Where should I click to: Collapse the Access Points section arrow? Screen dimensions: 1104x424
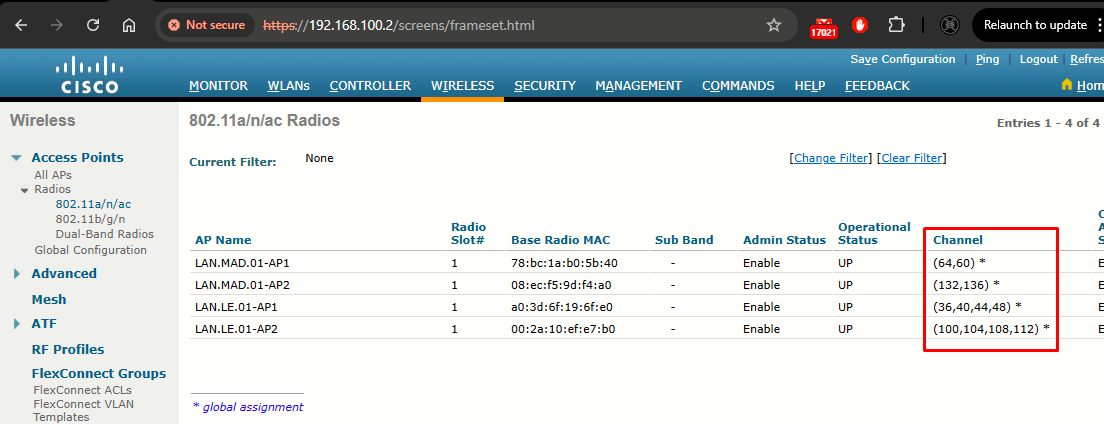click(16, 158)
